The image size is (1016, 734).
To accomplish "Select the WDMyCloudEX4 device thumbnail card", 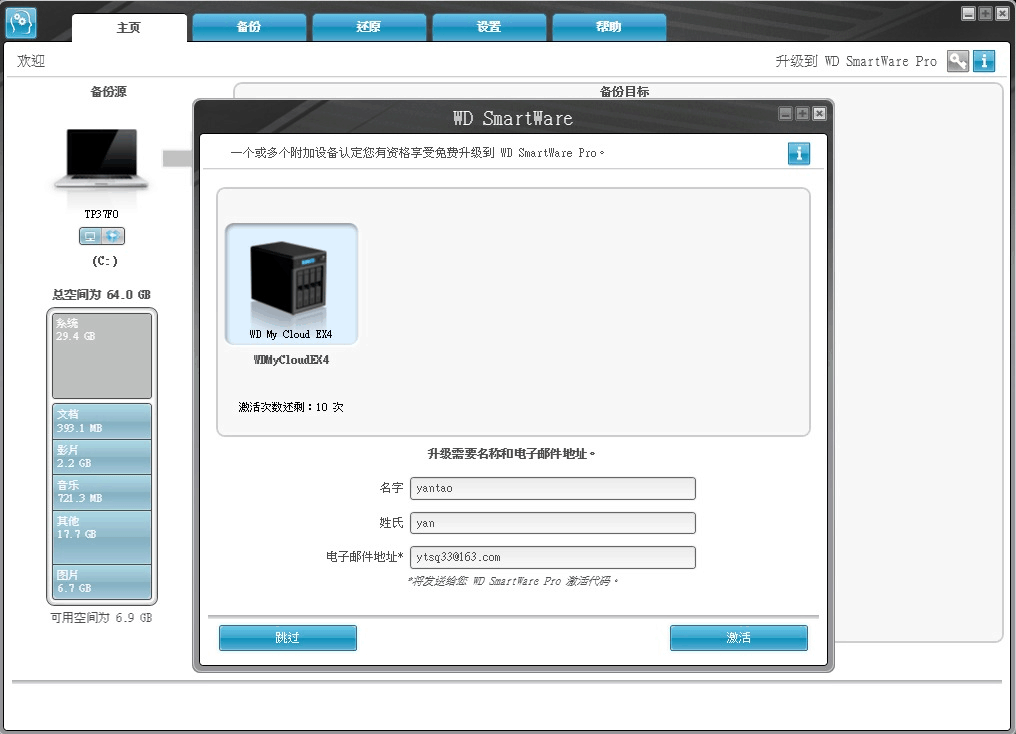I will (x=291, y=285).
